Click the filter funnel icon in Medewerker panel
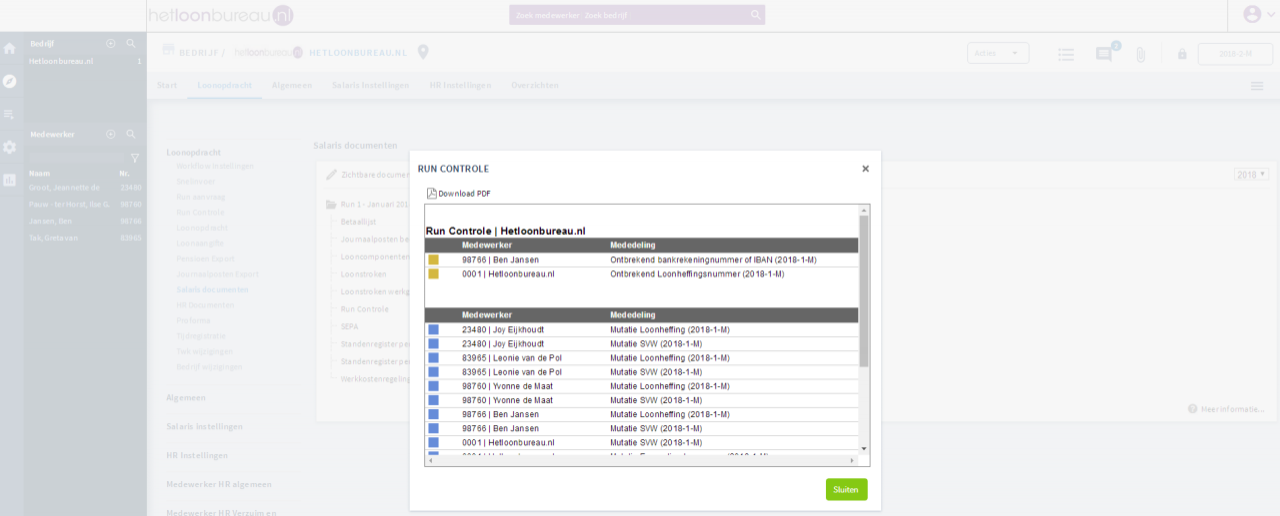Image resolution: width=1280 pixels, height=516 pixels. [x=135, y=158]
